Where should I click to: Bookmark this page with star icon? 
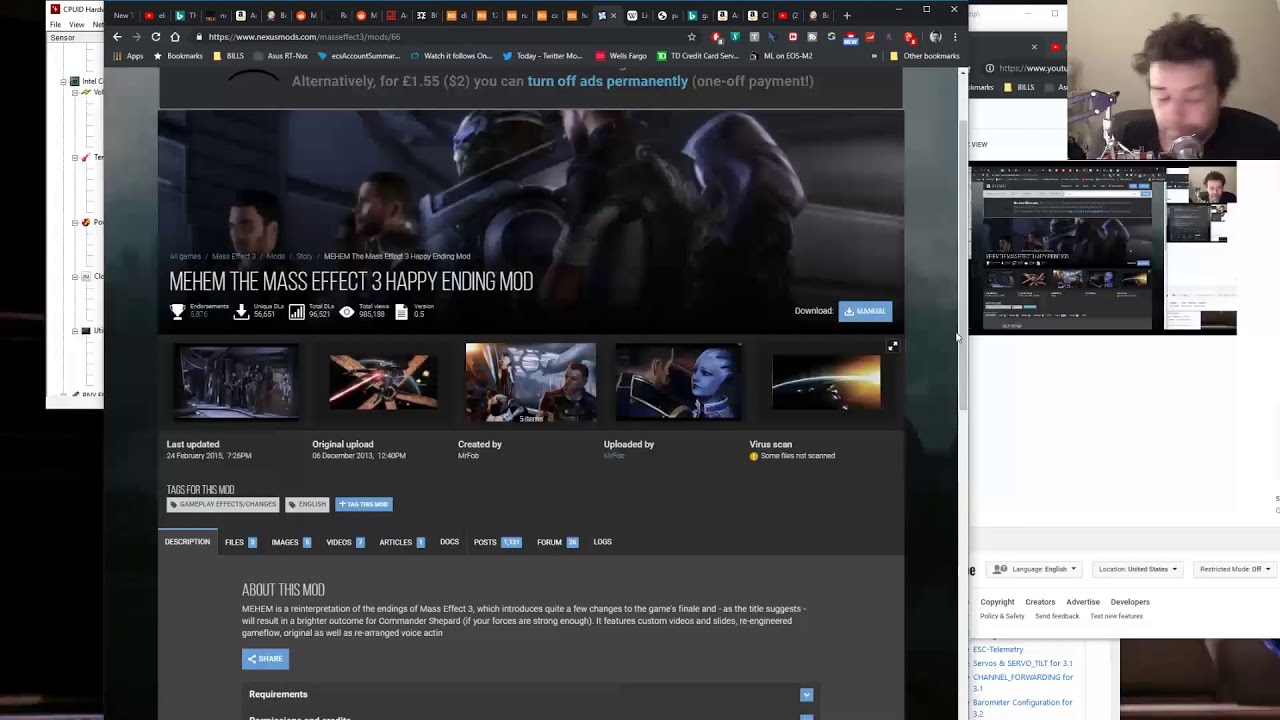click(691, 36)
